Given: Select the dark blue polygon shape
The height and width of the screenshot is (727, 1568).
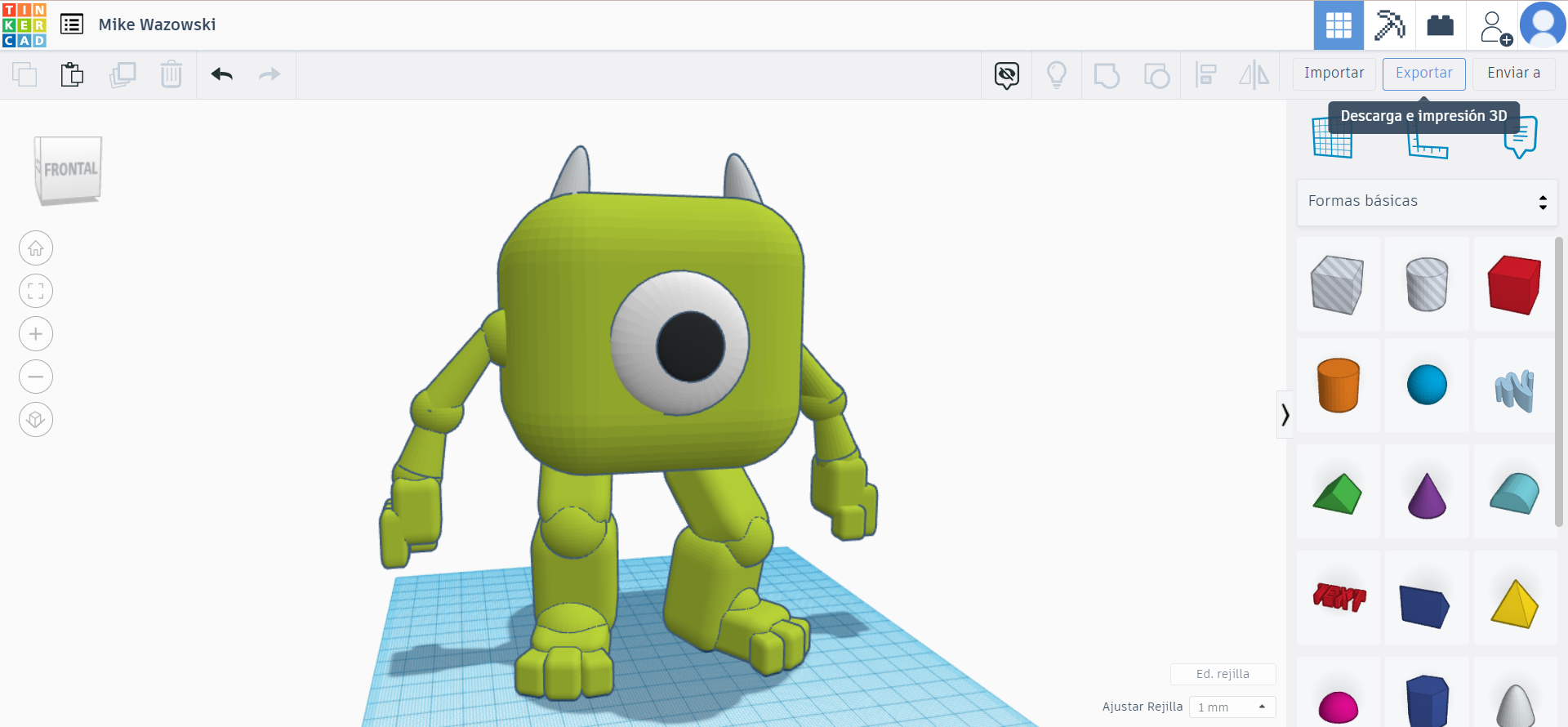Looking at the screenshot, I should [1427, 701].
